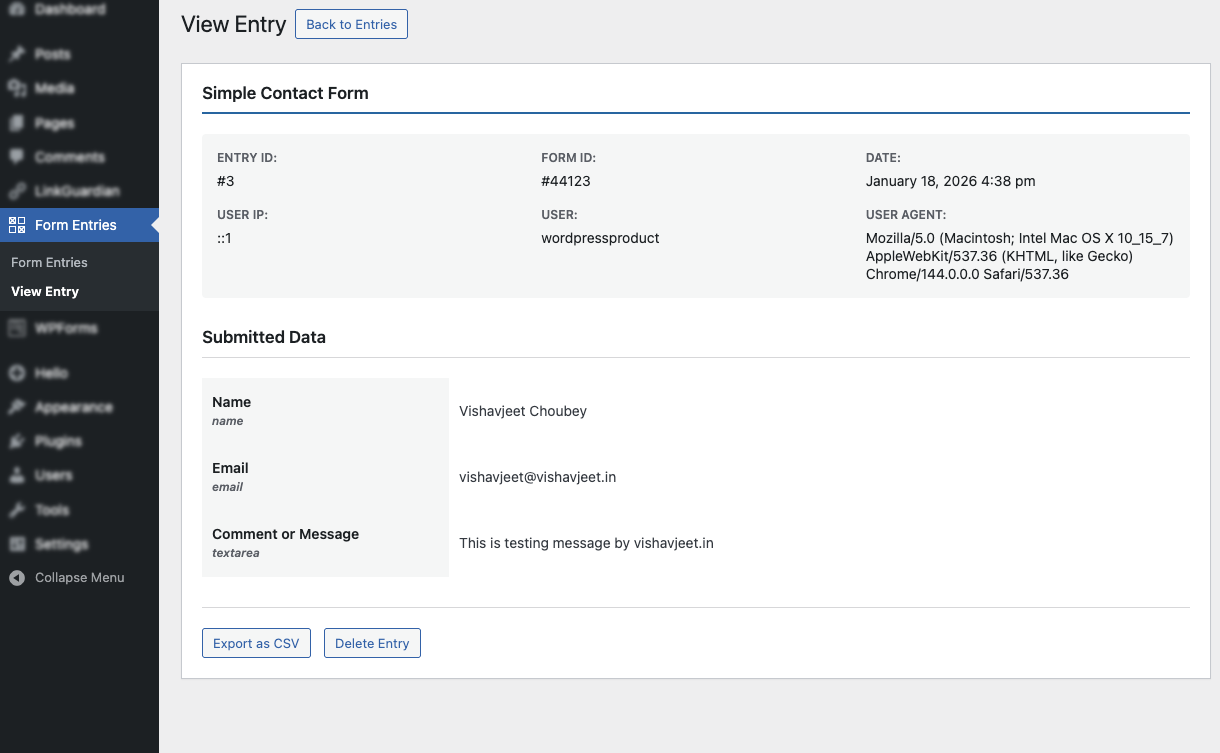
Task: Click the Media icon in the sidebar
Action: pyautogui.click(x=16, y=88)
